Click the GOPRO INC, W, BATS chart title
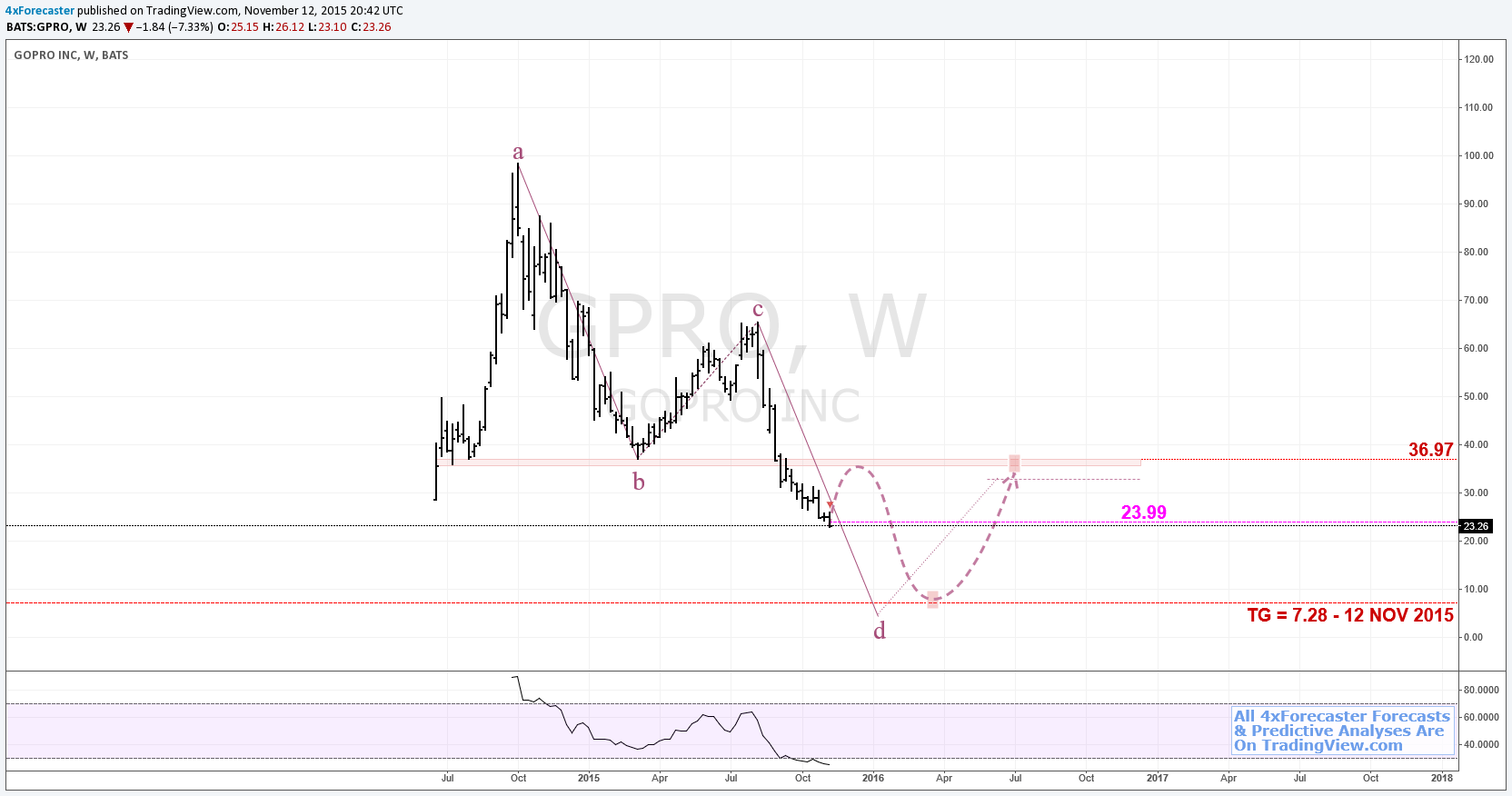 click(71, 55)
